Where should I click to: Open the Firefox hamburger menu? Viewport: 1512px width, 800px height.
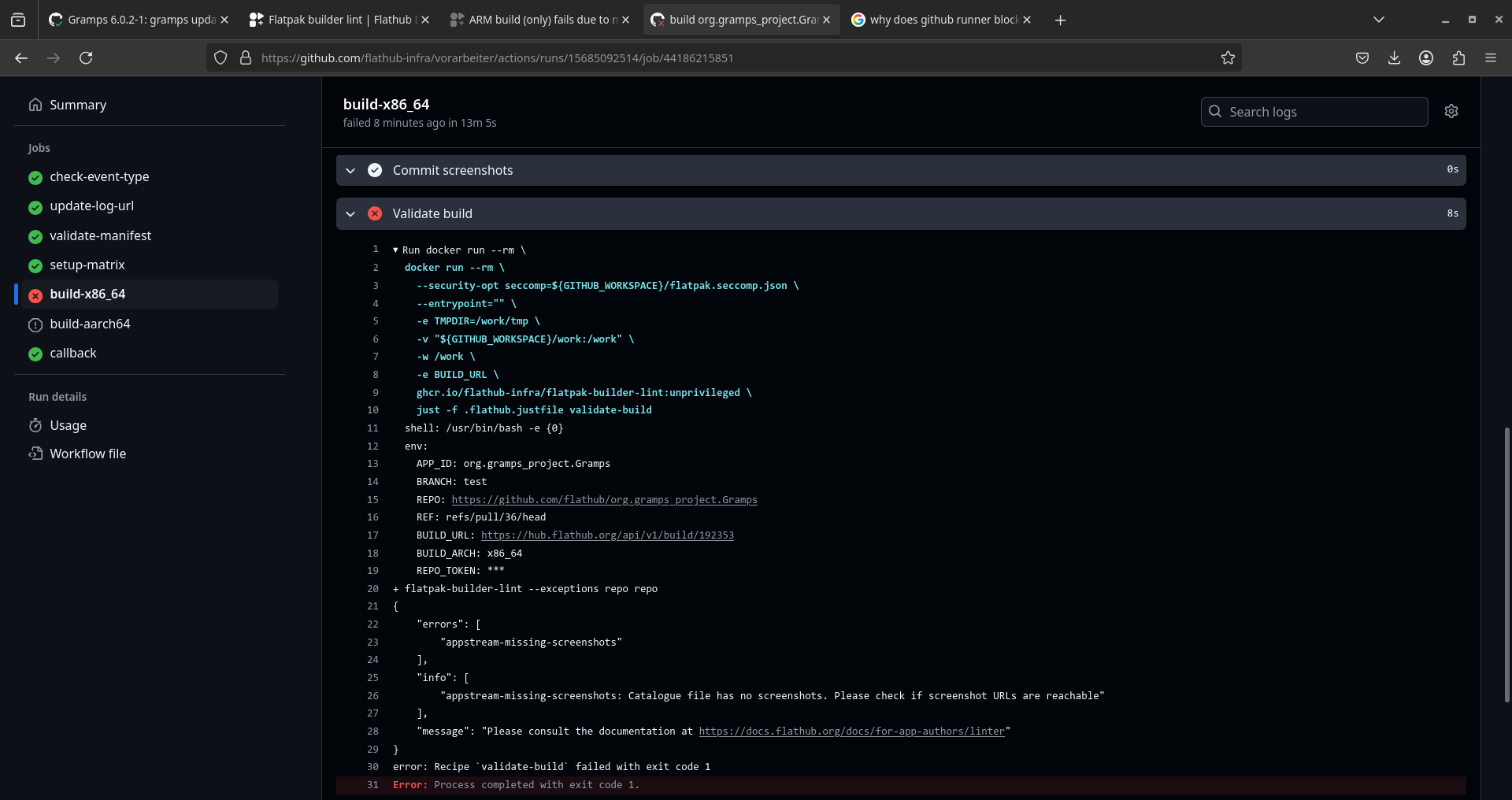click(1491, 57)
